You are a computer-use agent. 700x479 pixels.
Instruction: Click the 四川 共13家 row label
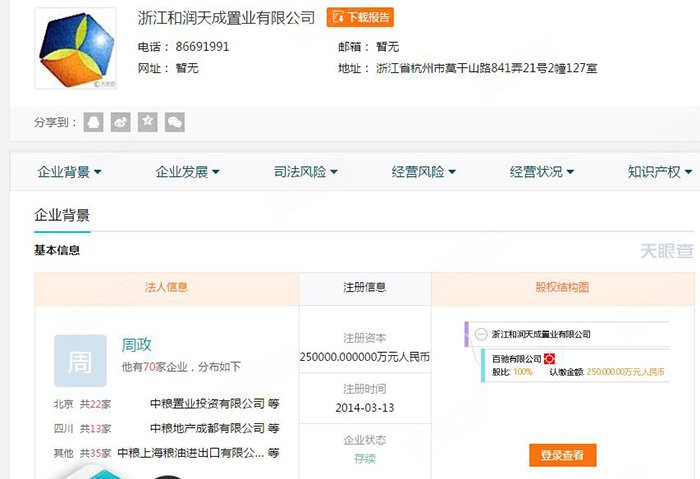(x=82, y=429)
